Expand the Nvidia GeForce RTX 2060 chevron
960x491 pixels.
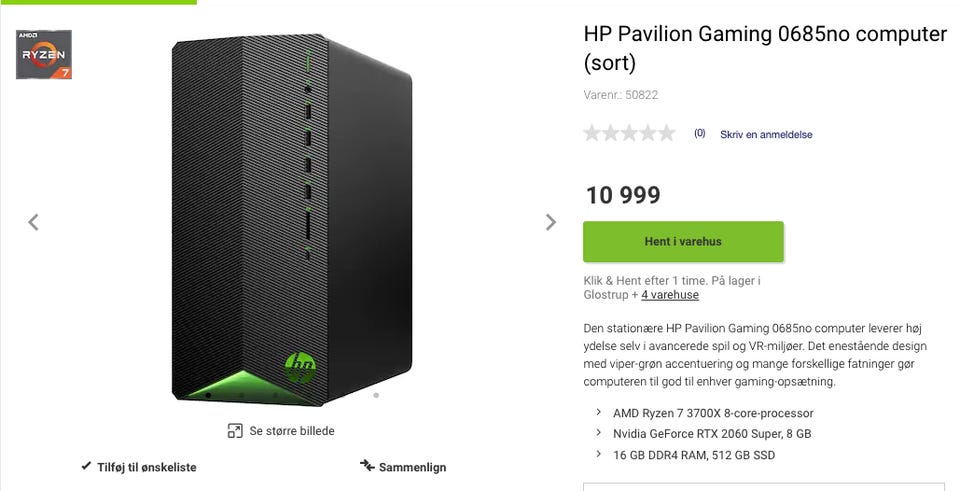point(598,433)
